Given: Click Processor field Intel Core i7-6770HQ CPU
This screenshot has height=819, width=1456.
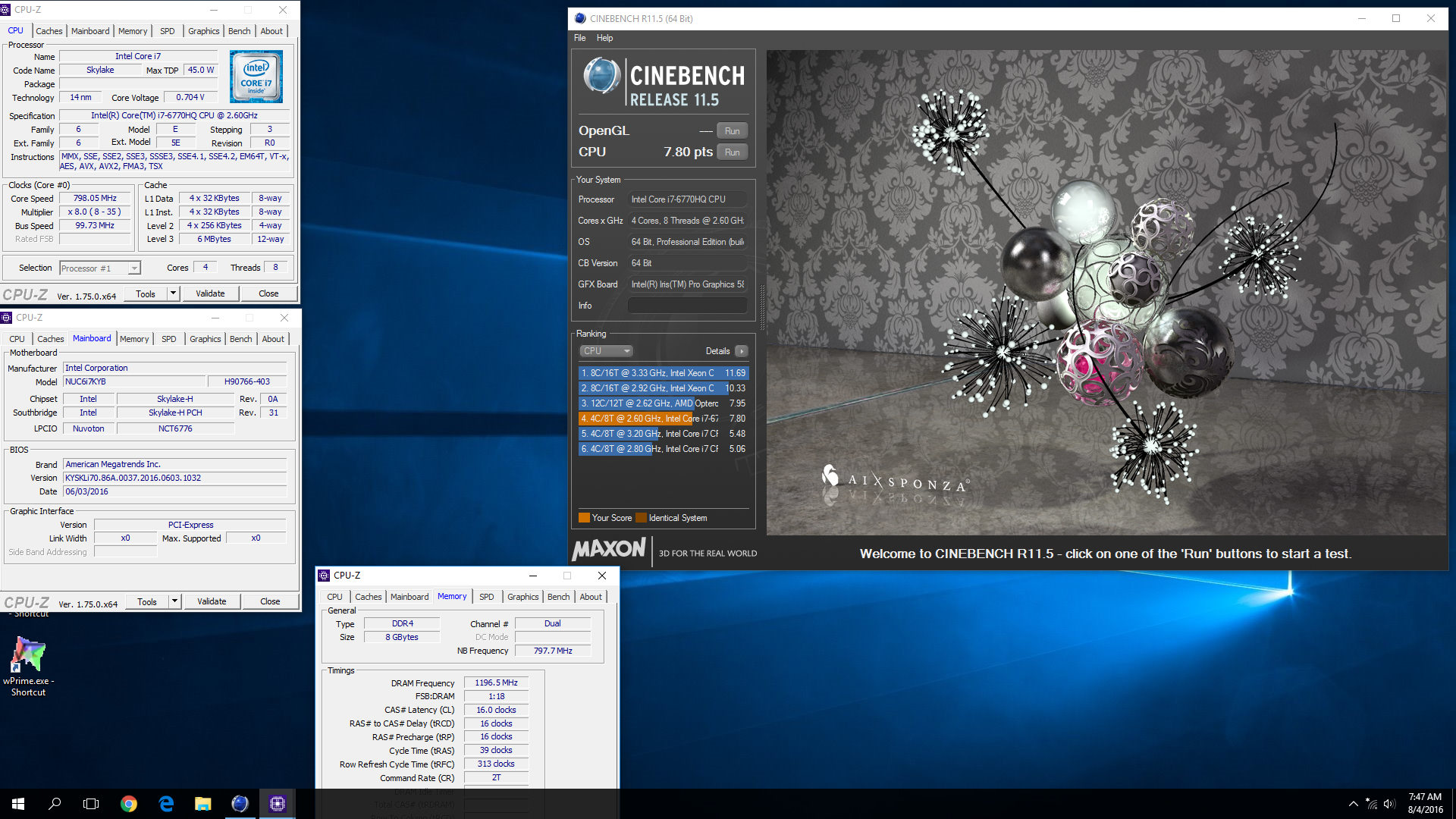Looking at the screenshot, I should [687, 199].
